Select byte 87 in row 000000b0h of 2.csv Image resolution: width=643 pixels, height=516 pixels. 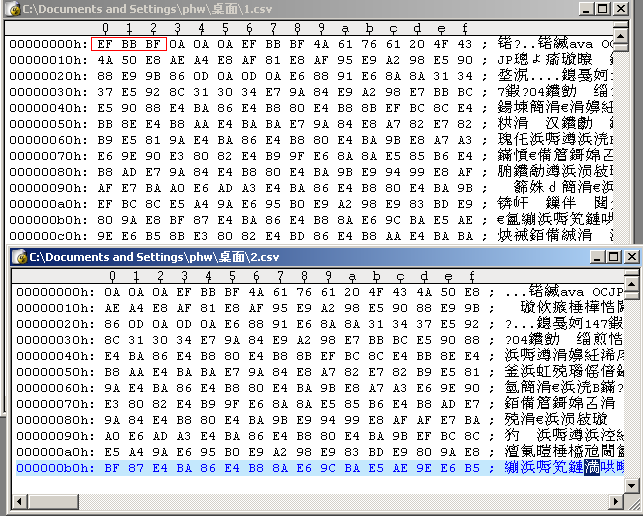coord(136,468)
